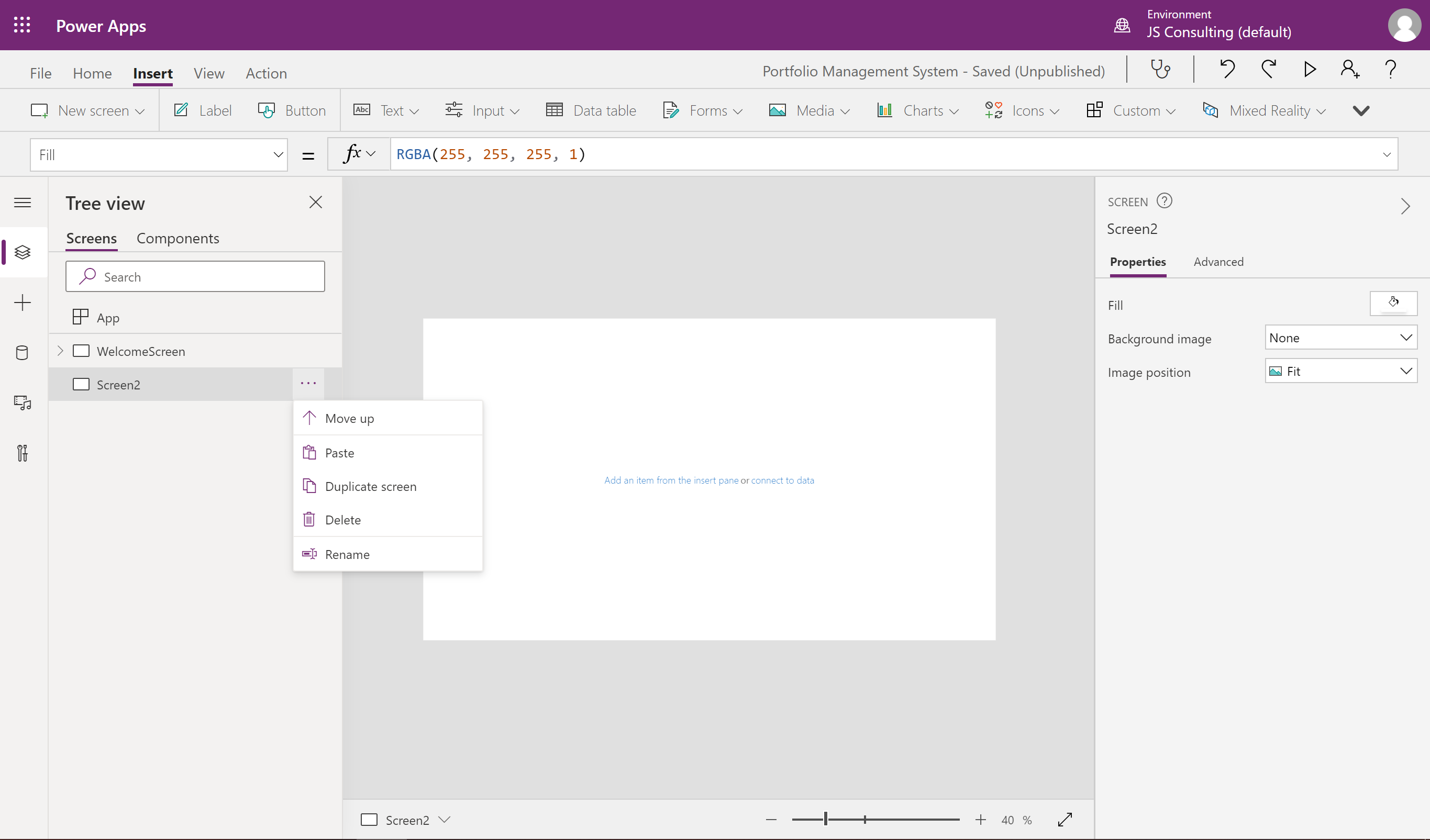The height and width of the screenshot is (840, 1430).
Task: Open the Media pane in sidebar
Action: [x=22, y=402]
